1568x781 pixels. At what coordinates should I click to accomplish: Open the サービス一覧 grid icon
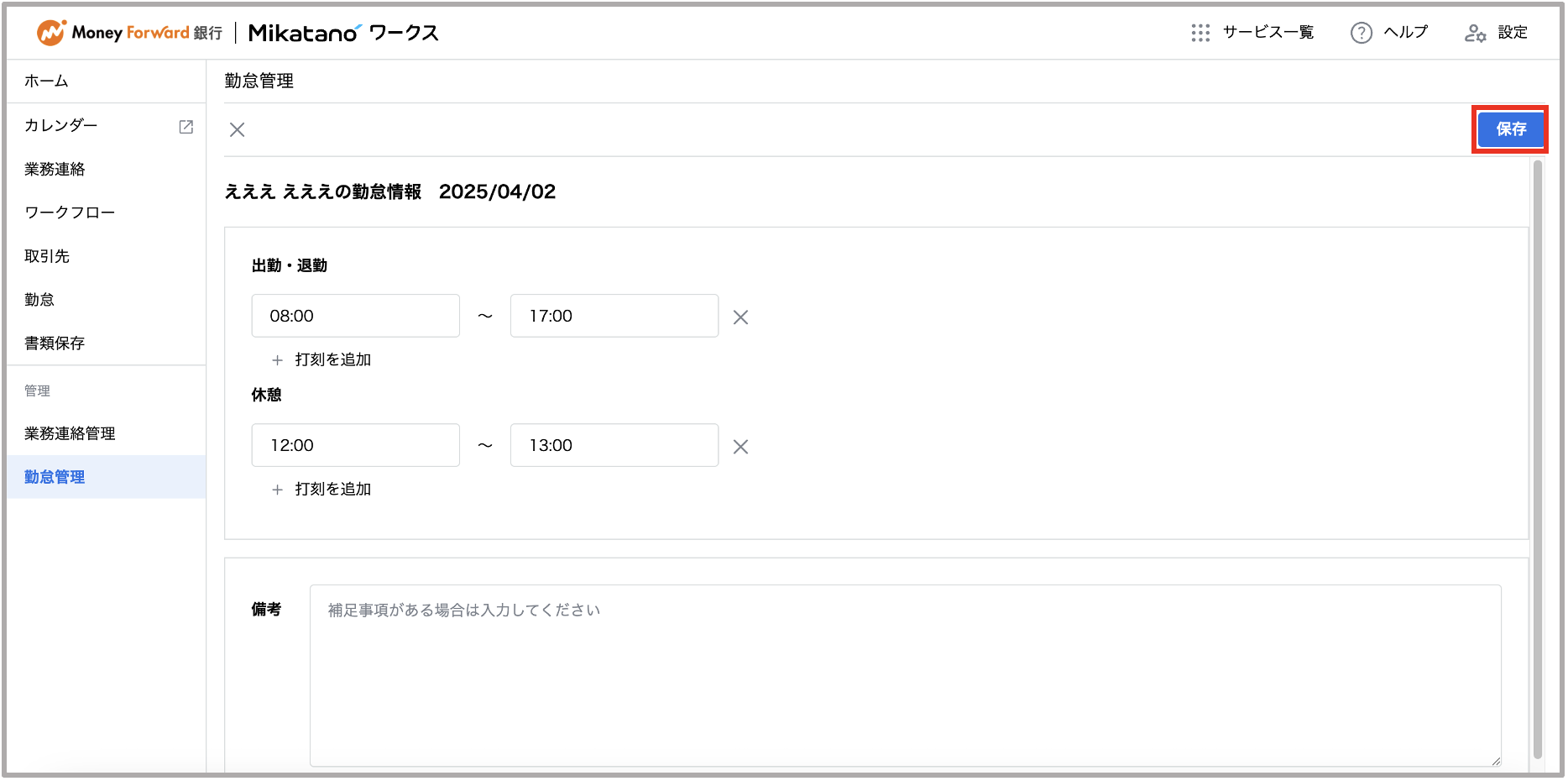[1200, 33]
